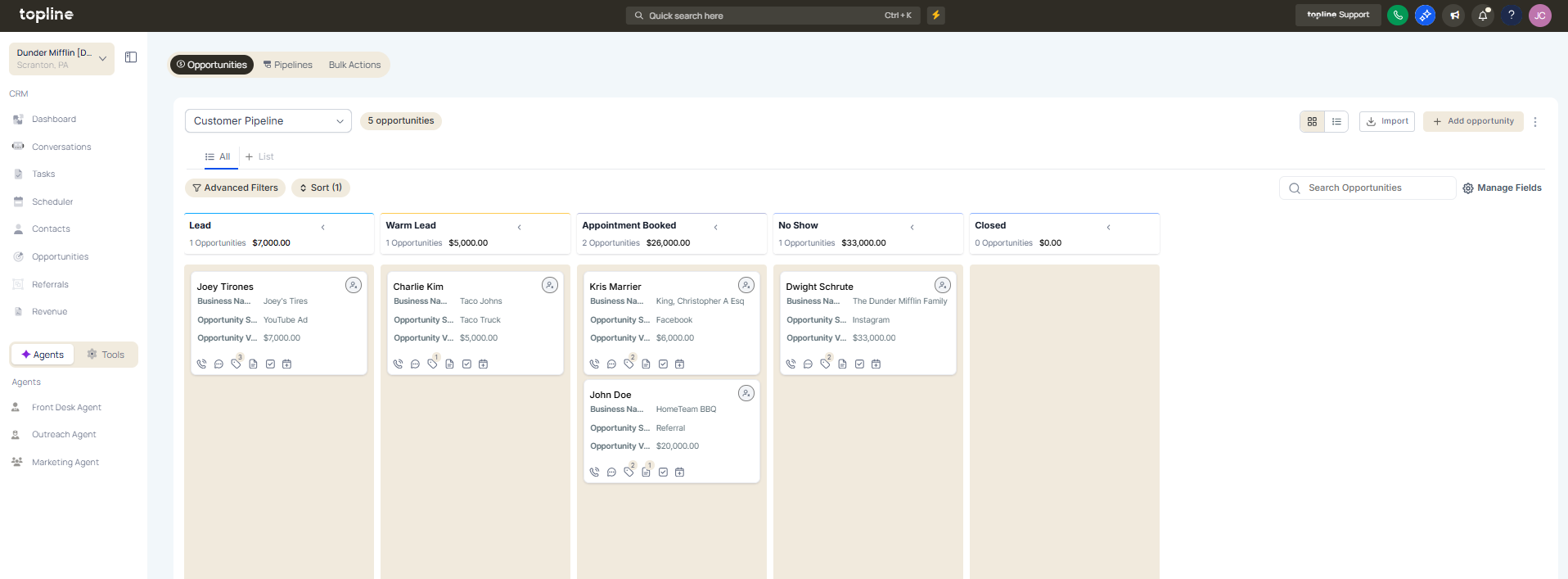Open the Customer Pipeline dropdown
Screen dimensions: 1568x579
[x=268, y=121]
